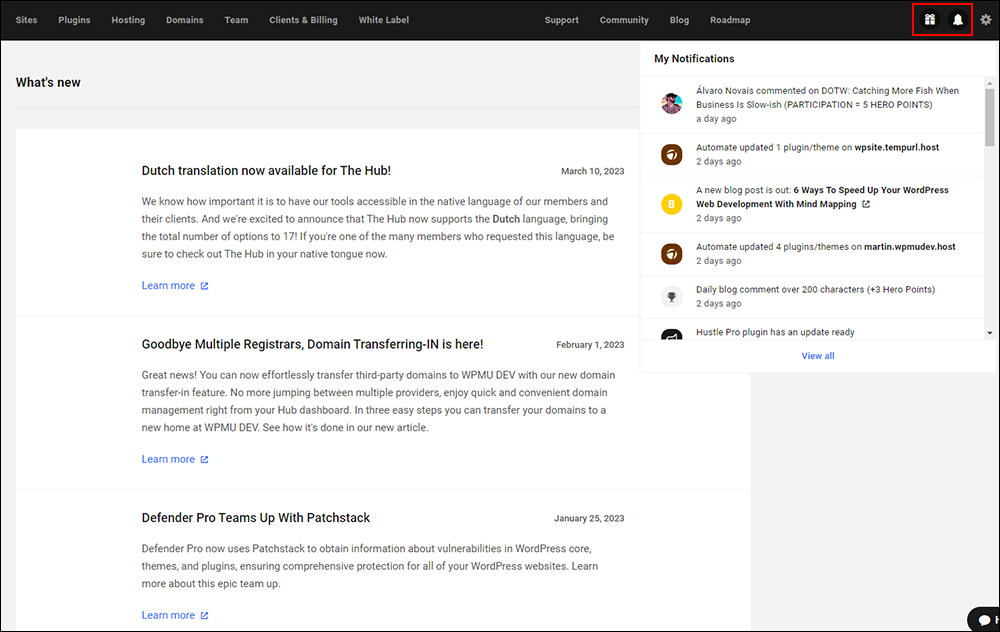This screenshot has height=632, width=1000.
Task: Open the Hosting menu item
Action: 128,20
